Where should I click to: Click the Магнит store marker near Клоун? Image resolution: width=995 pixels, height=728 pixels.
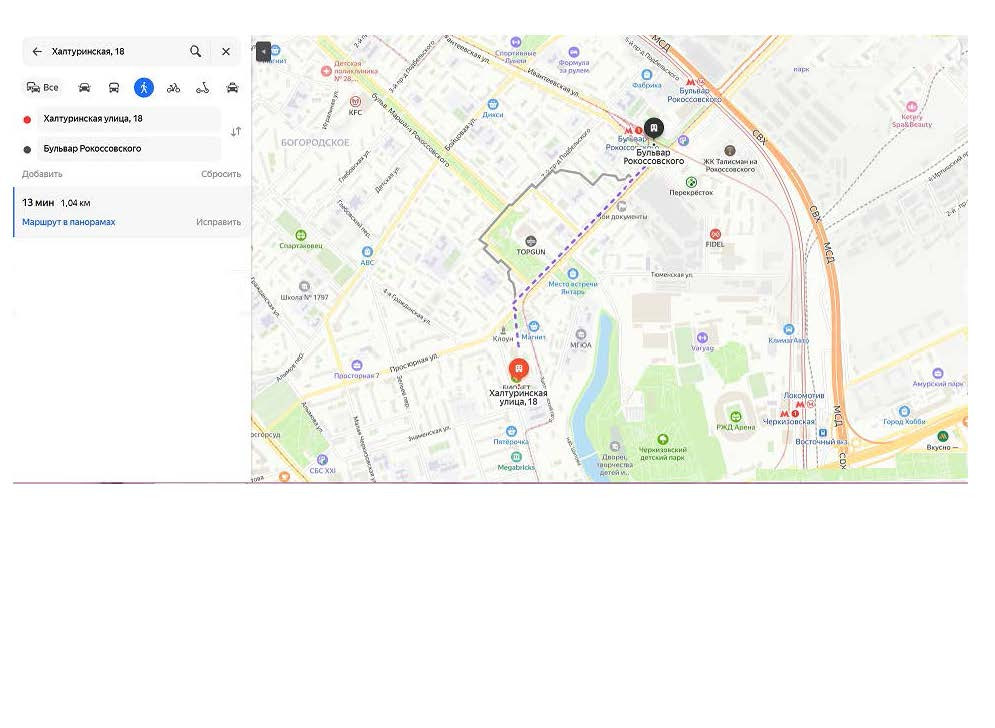click(x=534, y=326)
